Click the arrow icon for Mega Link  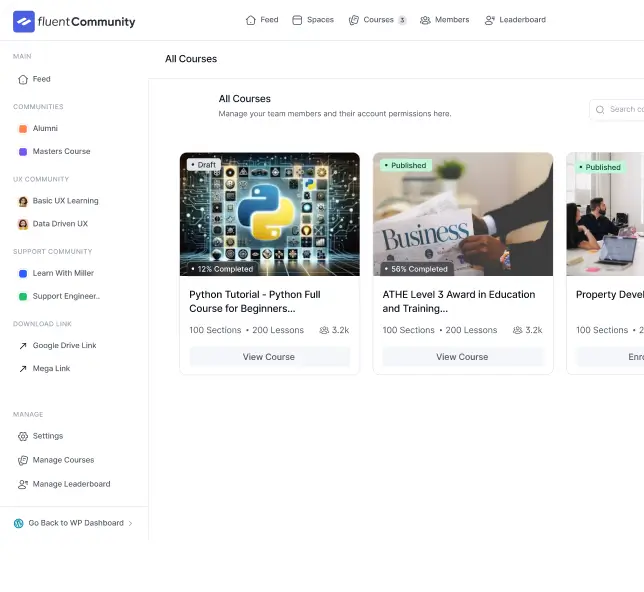[23, 369]
